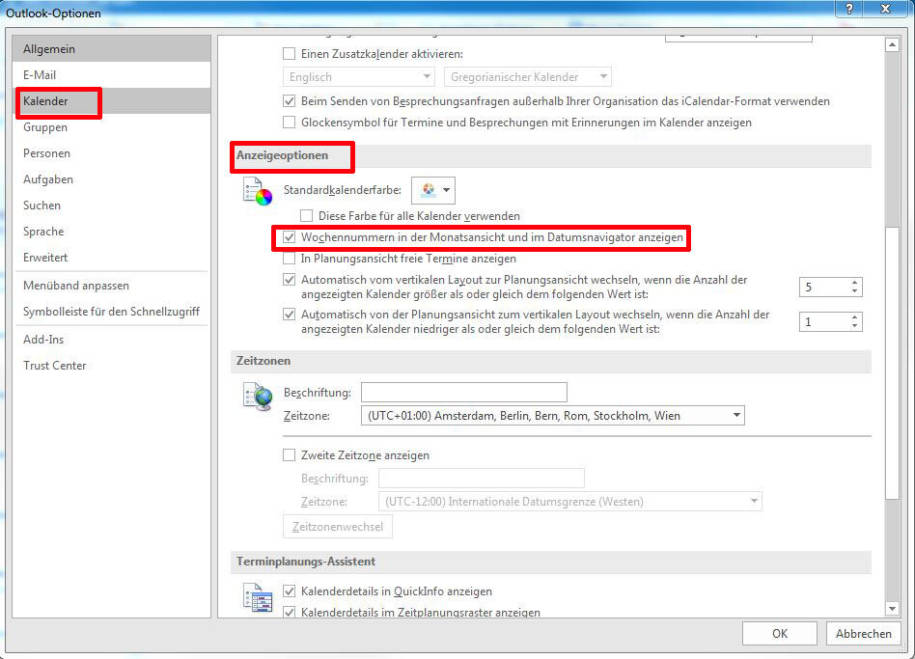Select the Erweitert category
Screen dimensions: 915x659
[x=111, y=257]
